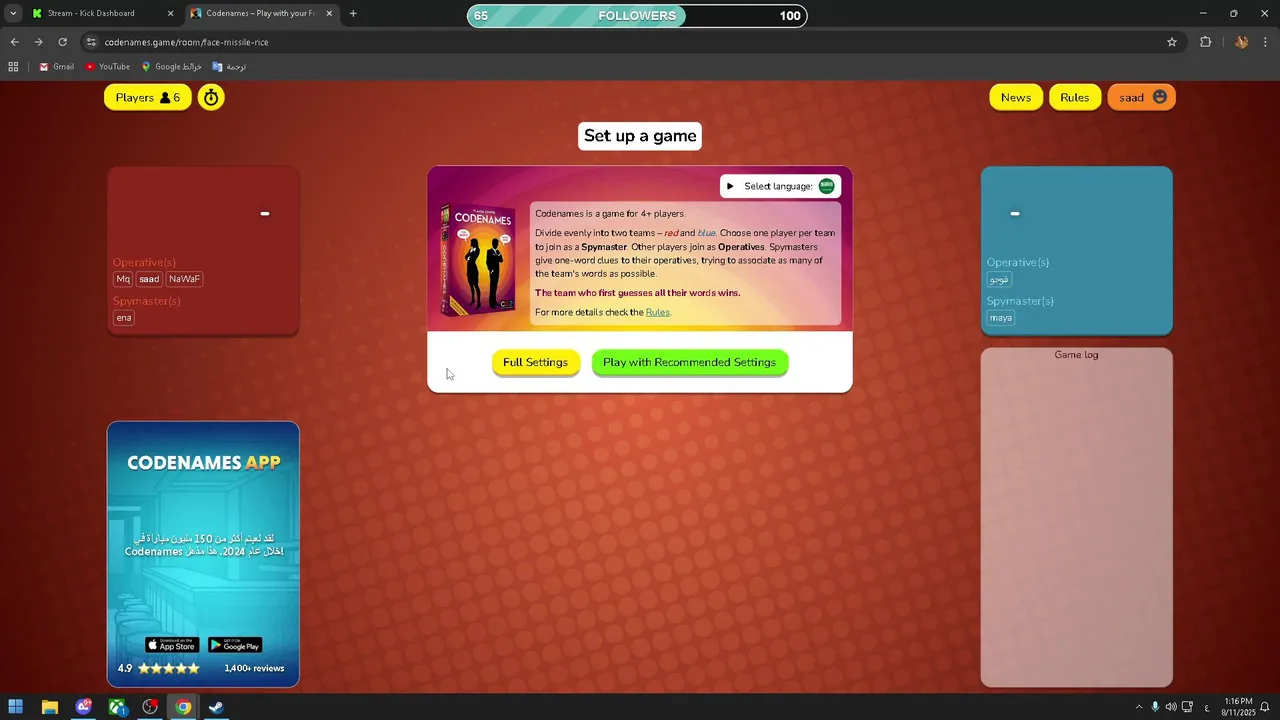1280x720 pixels.
Task: Click the address bar URL
Action: (x=187, y=42)
